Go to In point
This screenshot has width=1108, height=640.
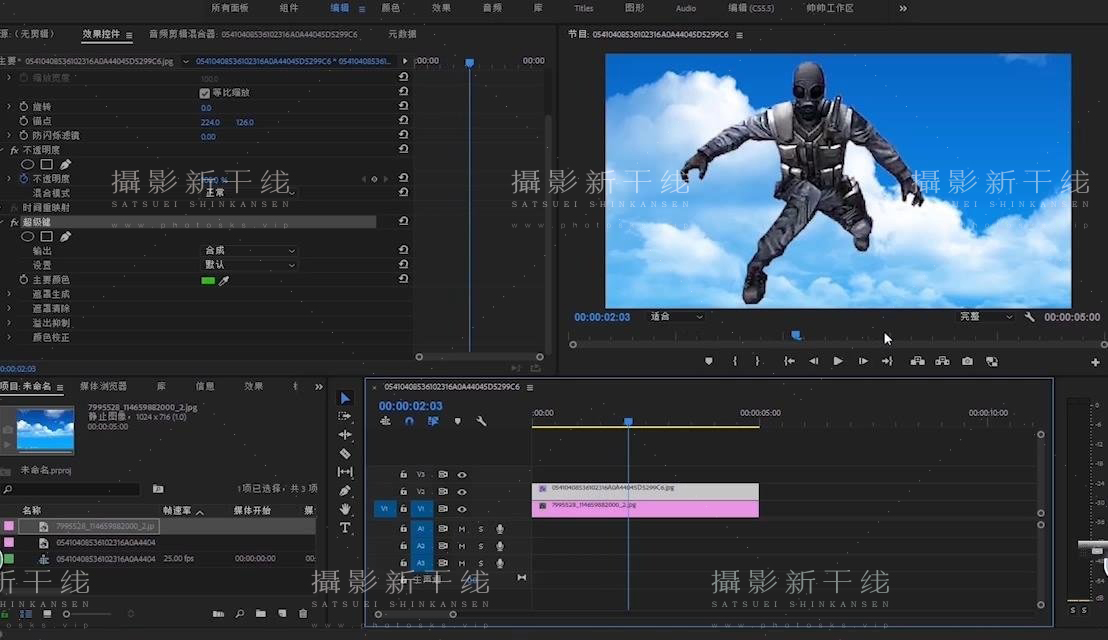click(x=789, y=361)
